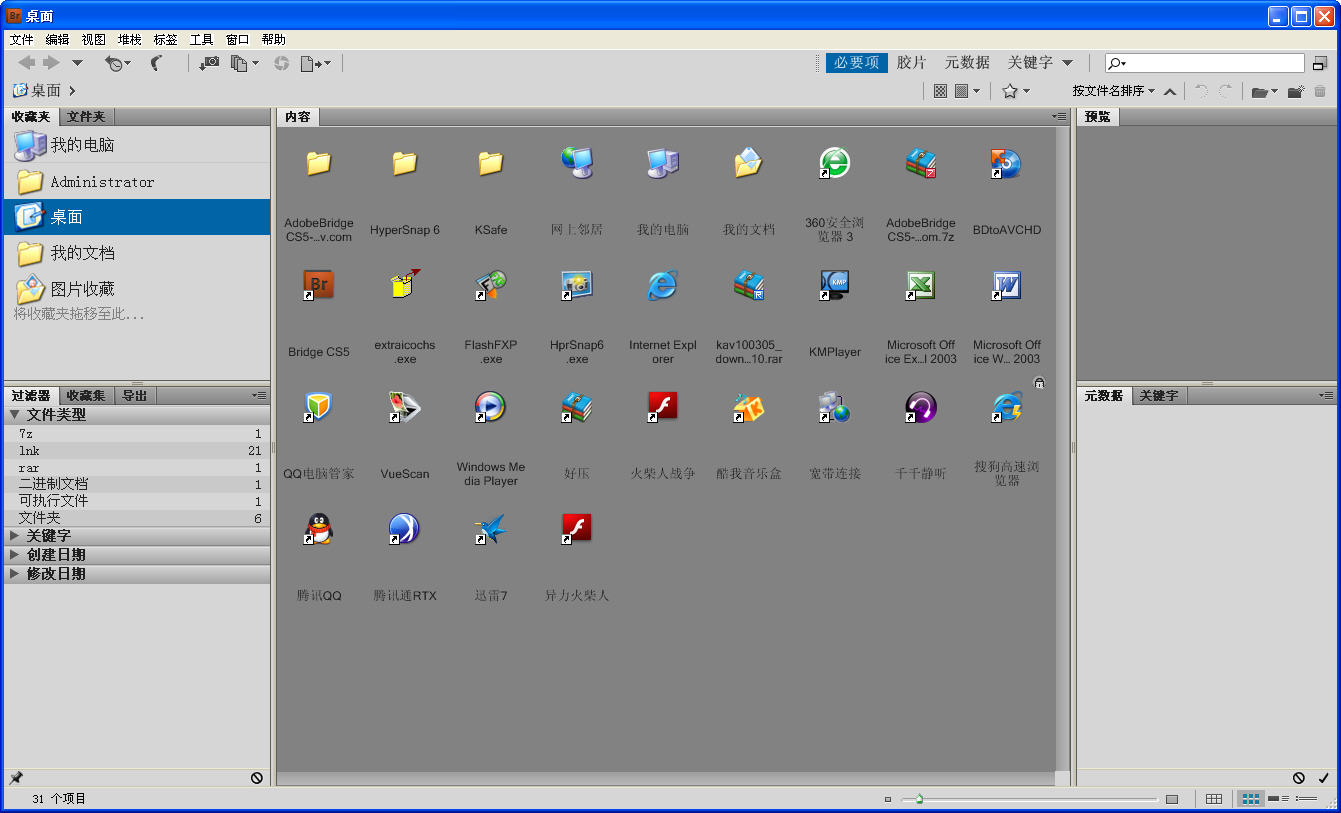
Task: Open the 工具 menu
Action: (201, 39)
